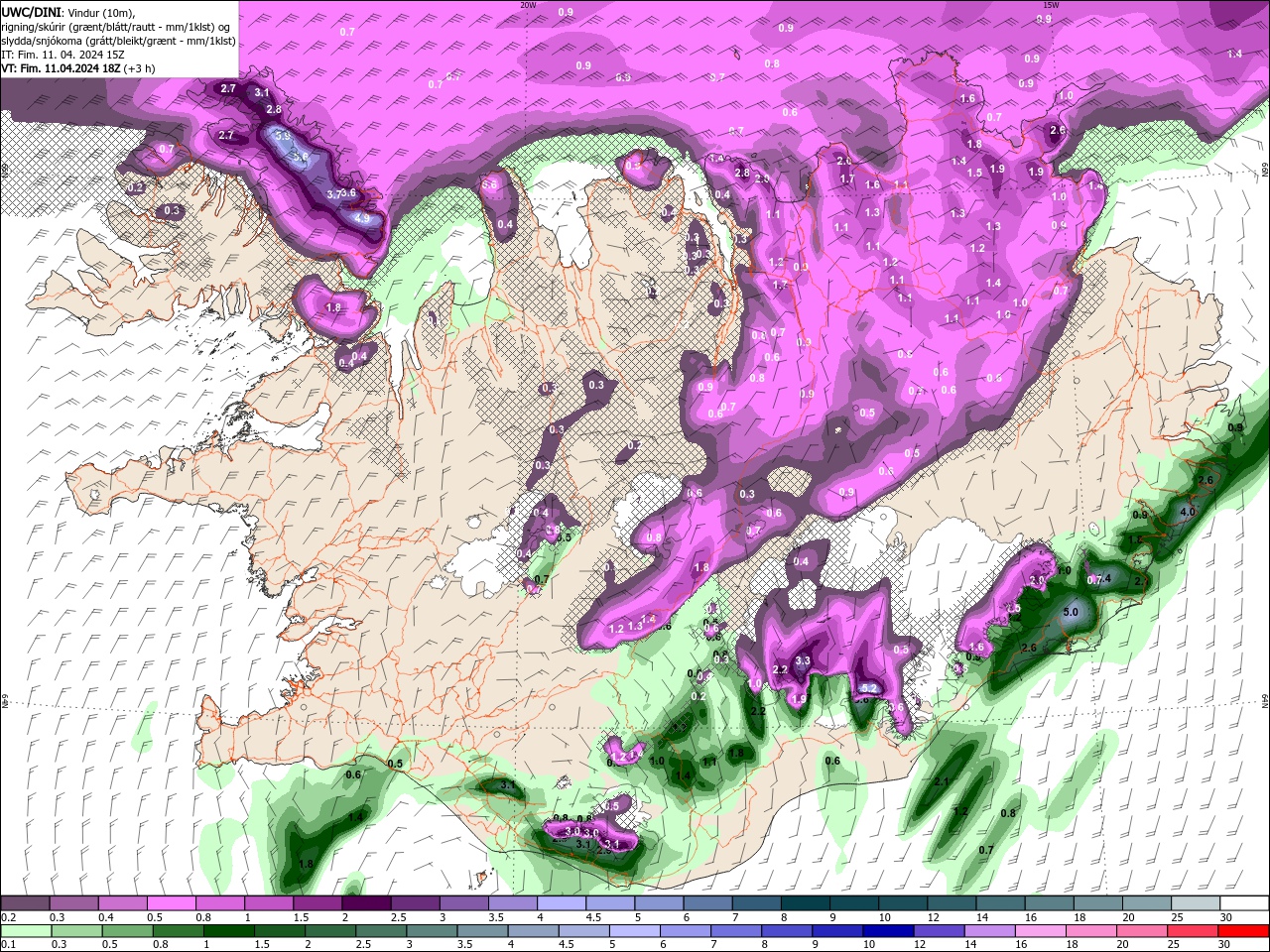Screen dimensions: 1270x952
Task: Pick the light green swatch between 0.3 and 0.5 in the rain legend
Action: click(x=77, y=931)
